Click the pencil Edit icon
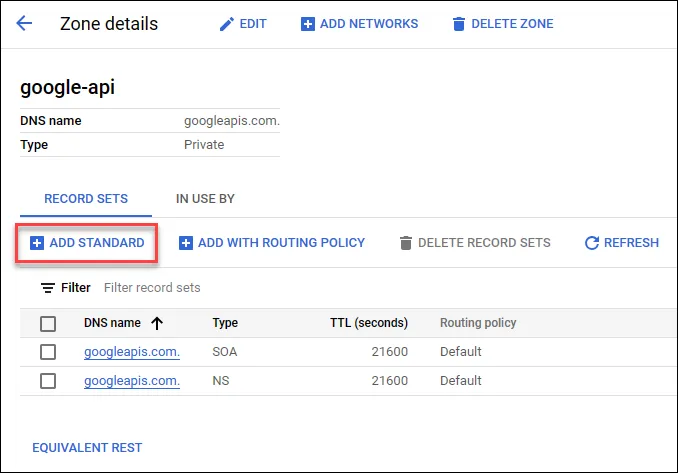Viewport: 678px width, 473px height. (x=227, y=24)
